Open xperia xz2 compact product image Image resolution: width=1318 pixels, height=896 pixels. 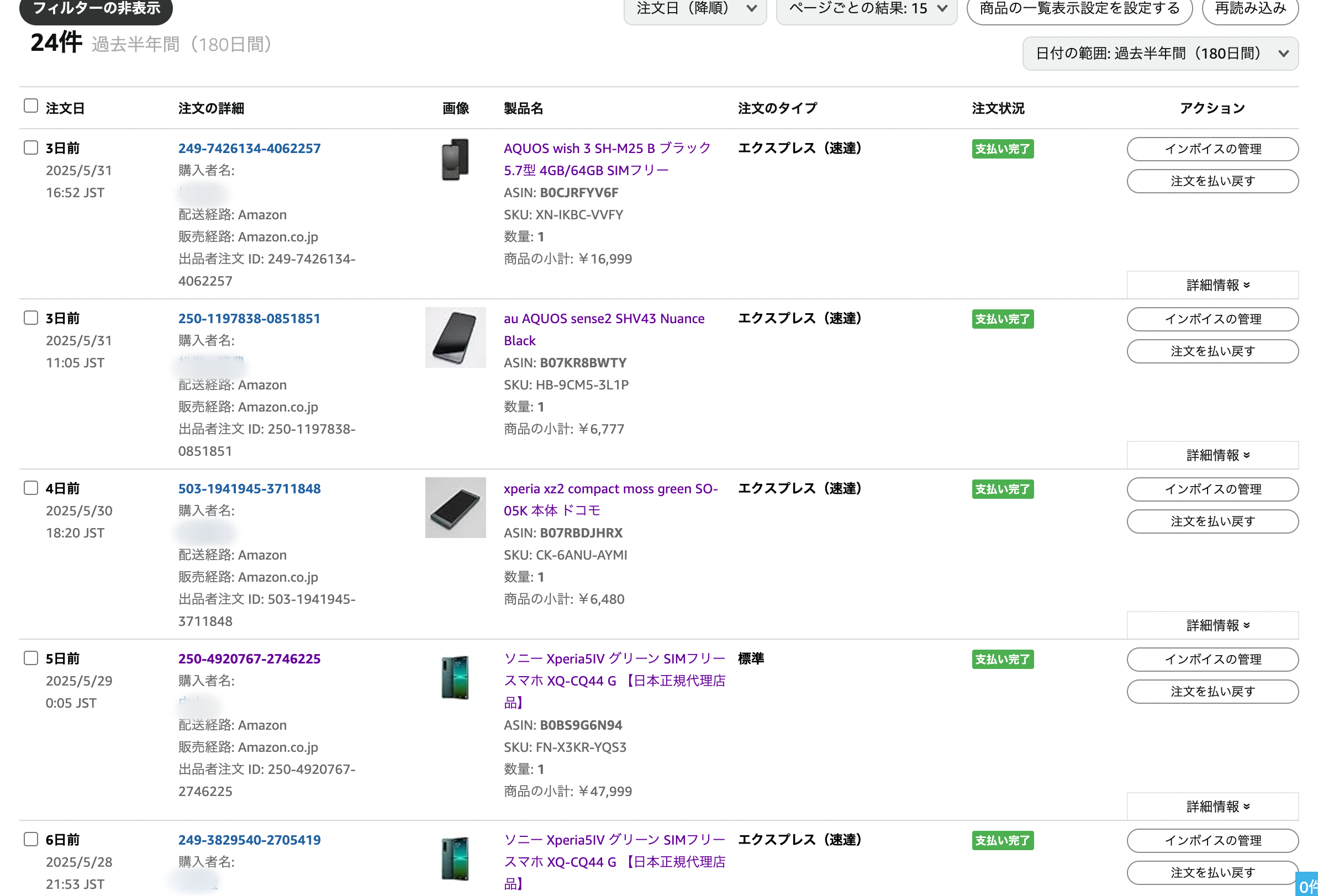(x=455, y=508)
